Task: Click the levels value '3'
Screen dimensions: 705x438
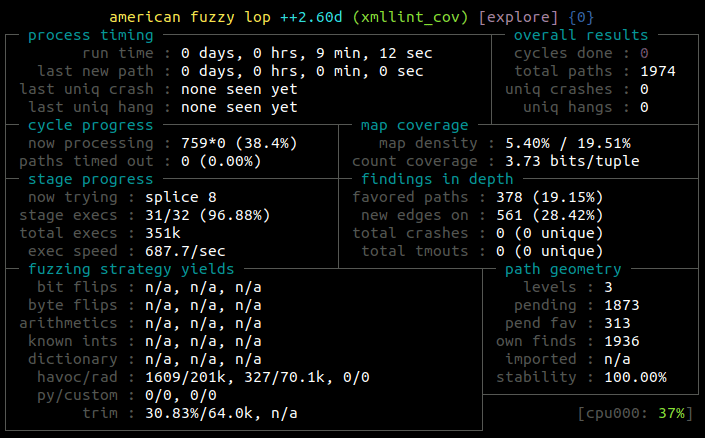Action: 608,287
